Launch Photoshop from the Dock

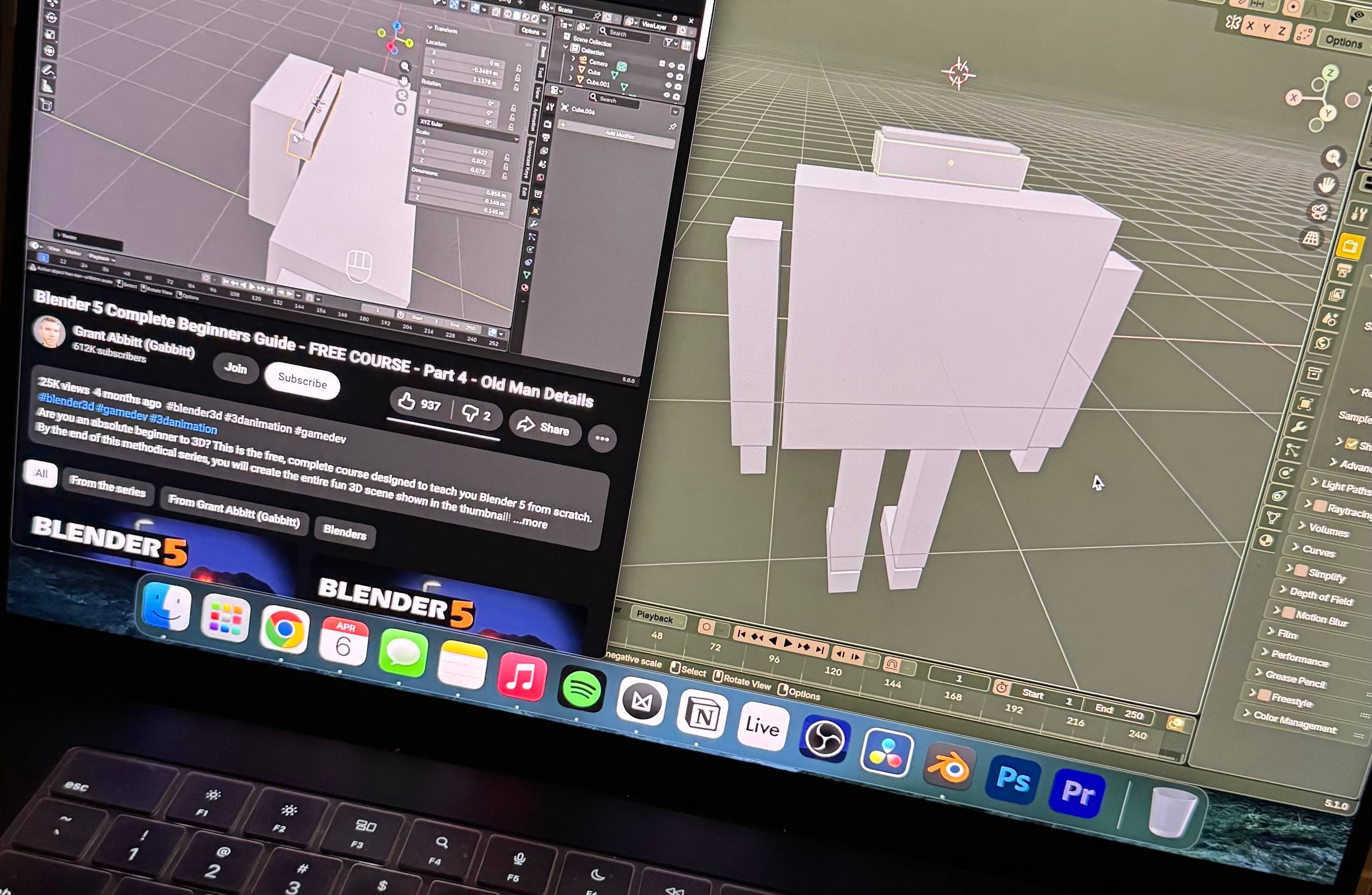1012,780
